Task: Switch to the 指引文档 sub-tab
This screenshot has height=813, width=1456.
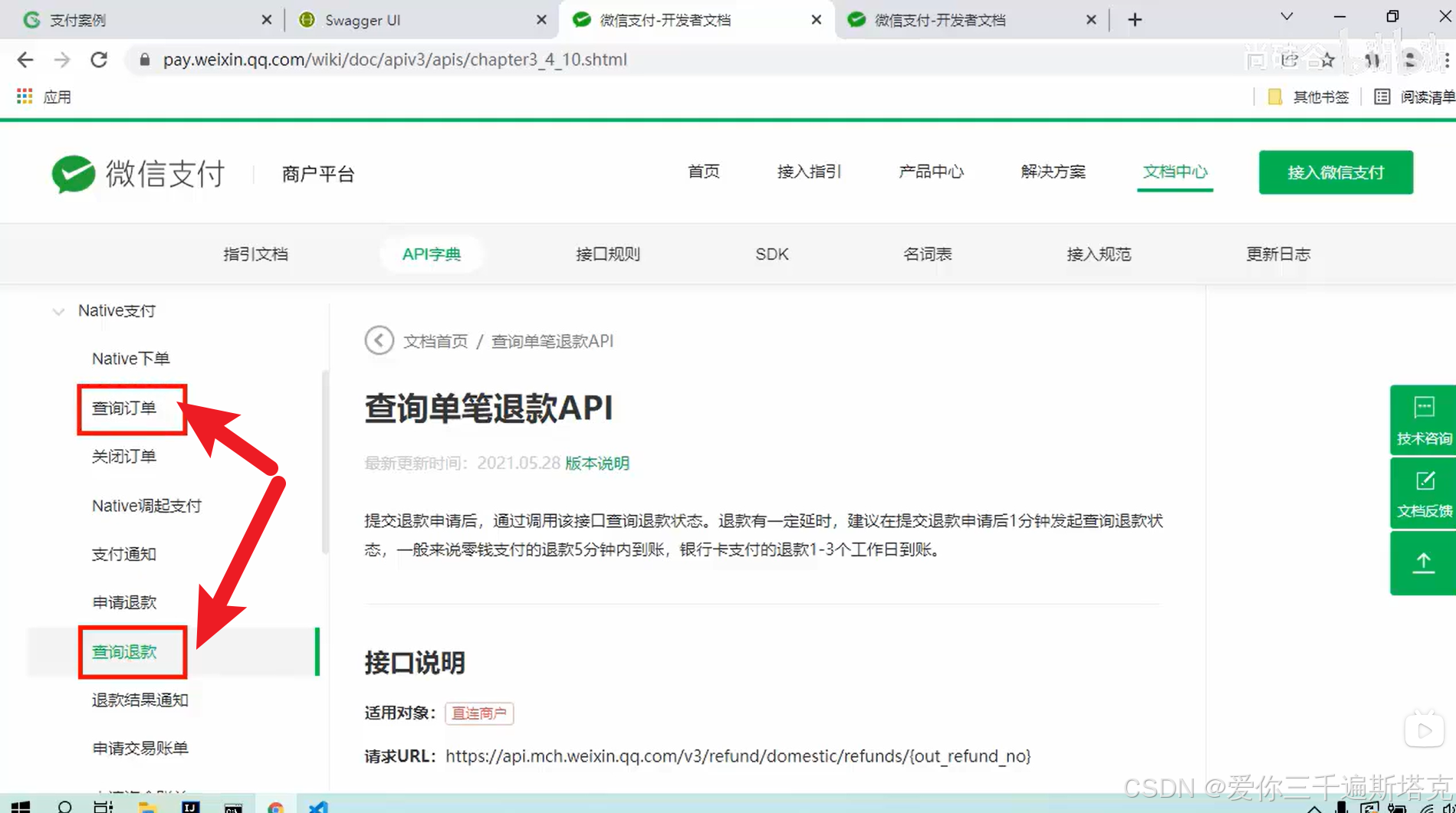Action: pyautogui.click(x=255, y=254)
